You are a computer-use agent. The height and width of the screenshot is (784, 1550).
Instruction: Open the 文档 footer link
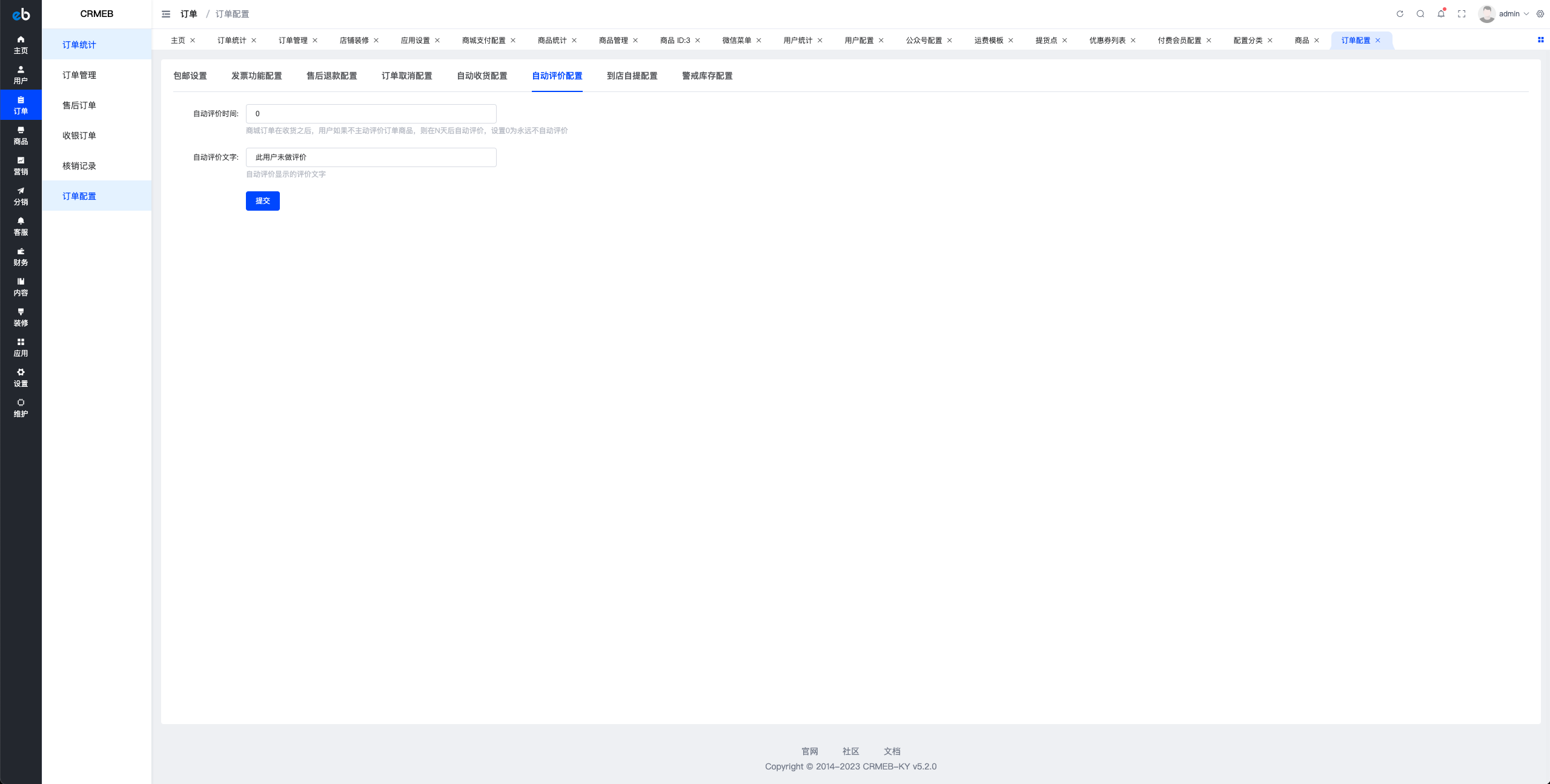click(892, 751)
